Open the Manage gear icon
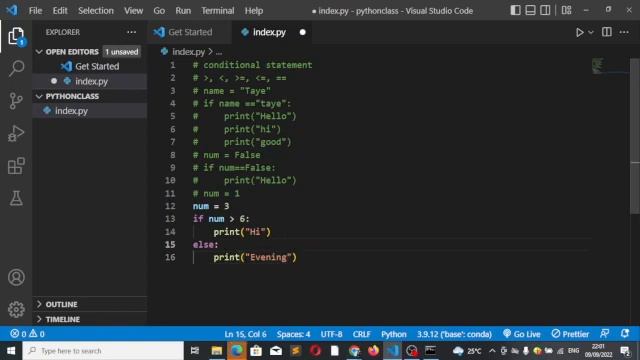 click(16, 309)
